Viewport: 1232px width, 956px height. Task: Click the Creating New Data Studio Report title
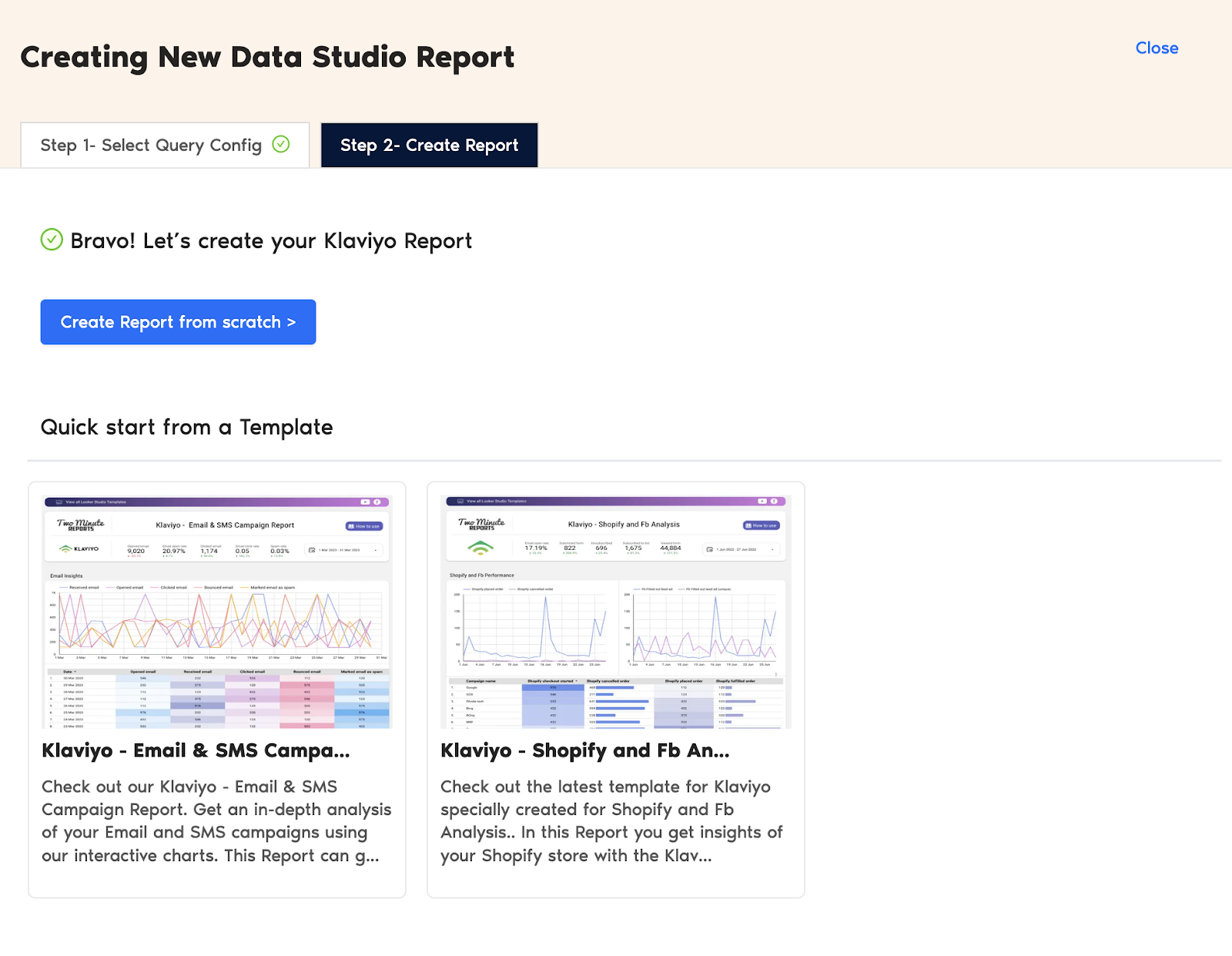(267, 57)
